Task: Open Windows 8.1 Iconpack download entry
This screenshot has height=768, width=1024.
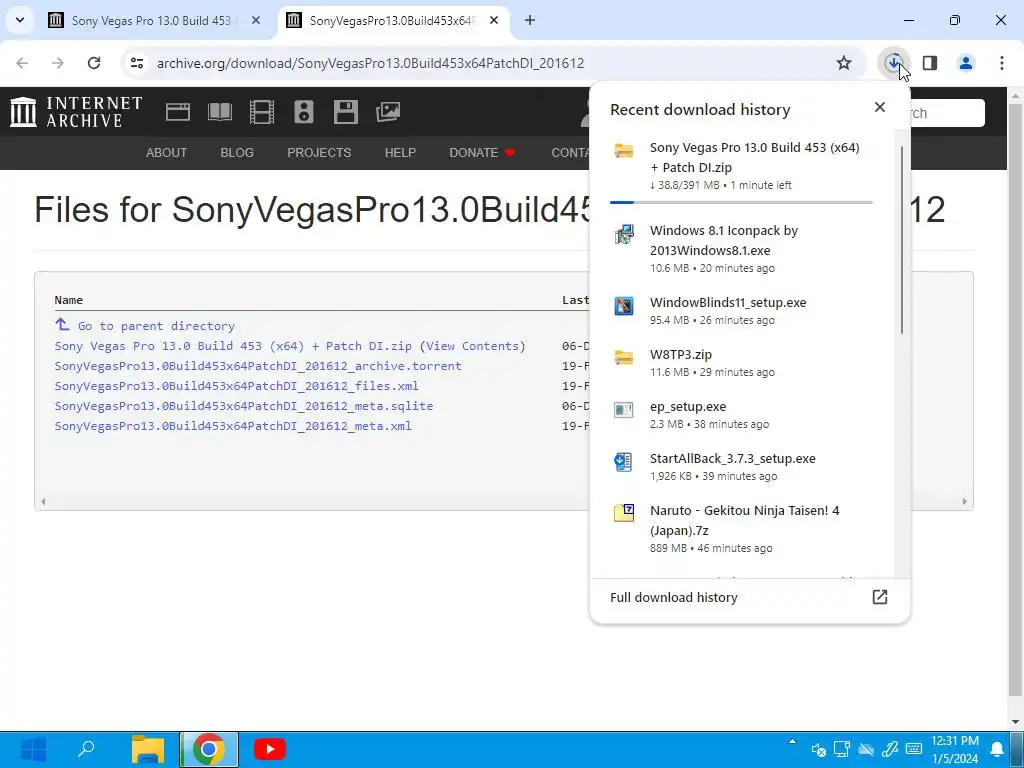Action: coord(741,248)
